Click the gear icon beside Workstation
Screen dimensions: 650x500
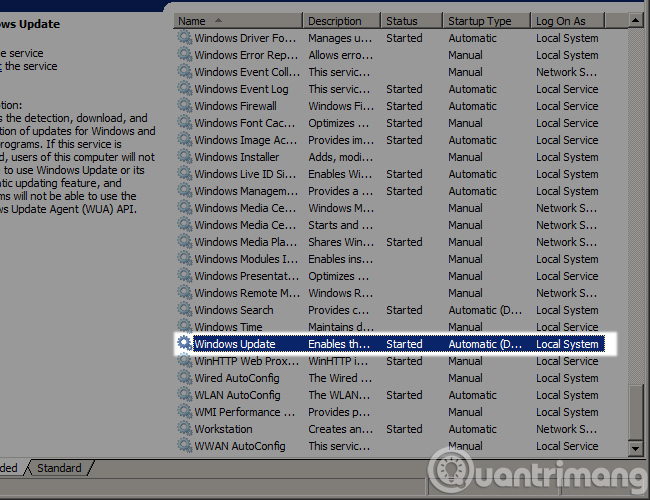pyautogui.click(x=184, y=429)
